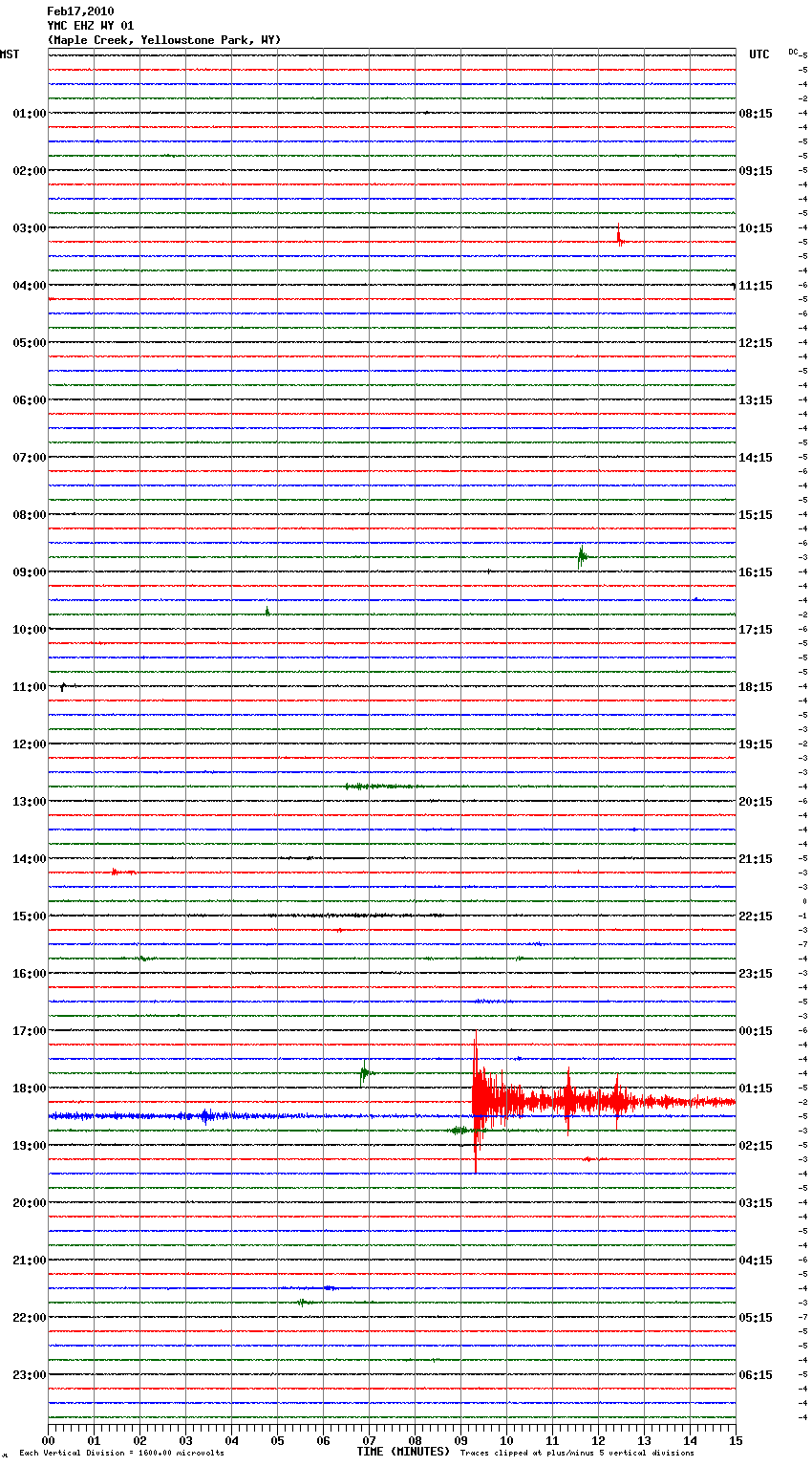Select the 22:15 UTC time label
Screen dimensions: 812x1466
[756, 916]
